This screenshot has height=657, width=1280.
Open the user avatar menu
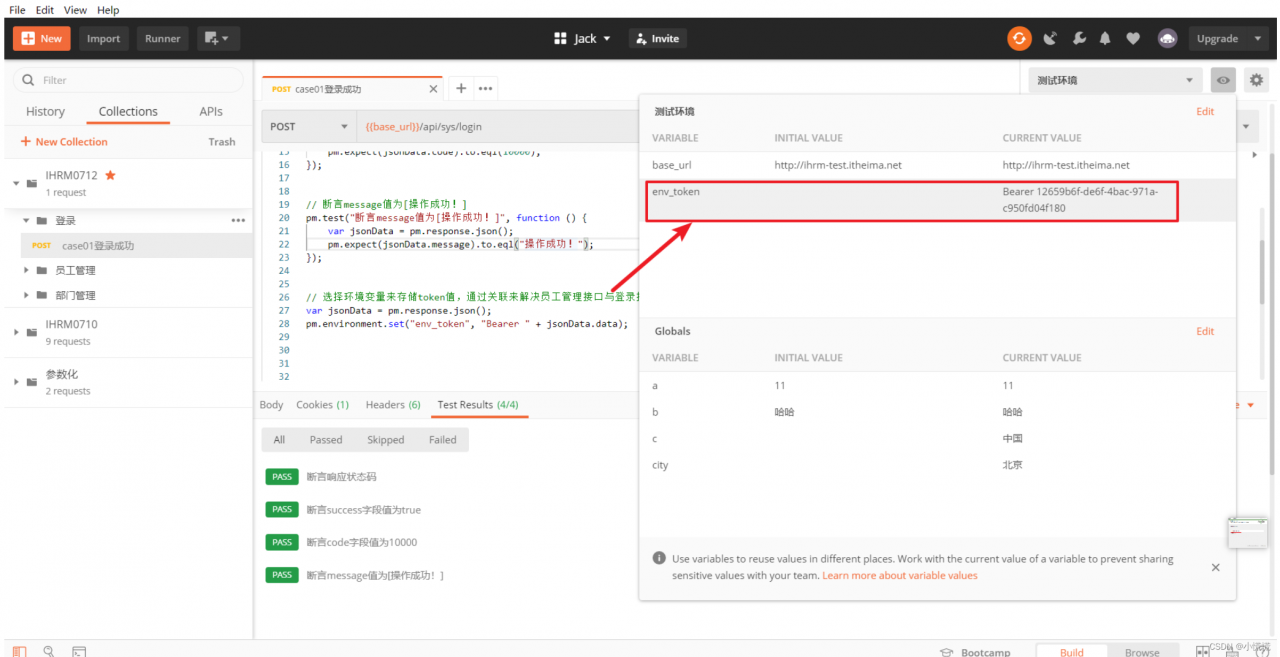1168,39
